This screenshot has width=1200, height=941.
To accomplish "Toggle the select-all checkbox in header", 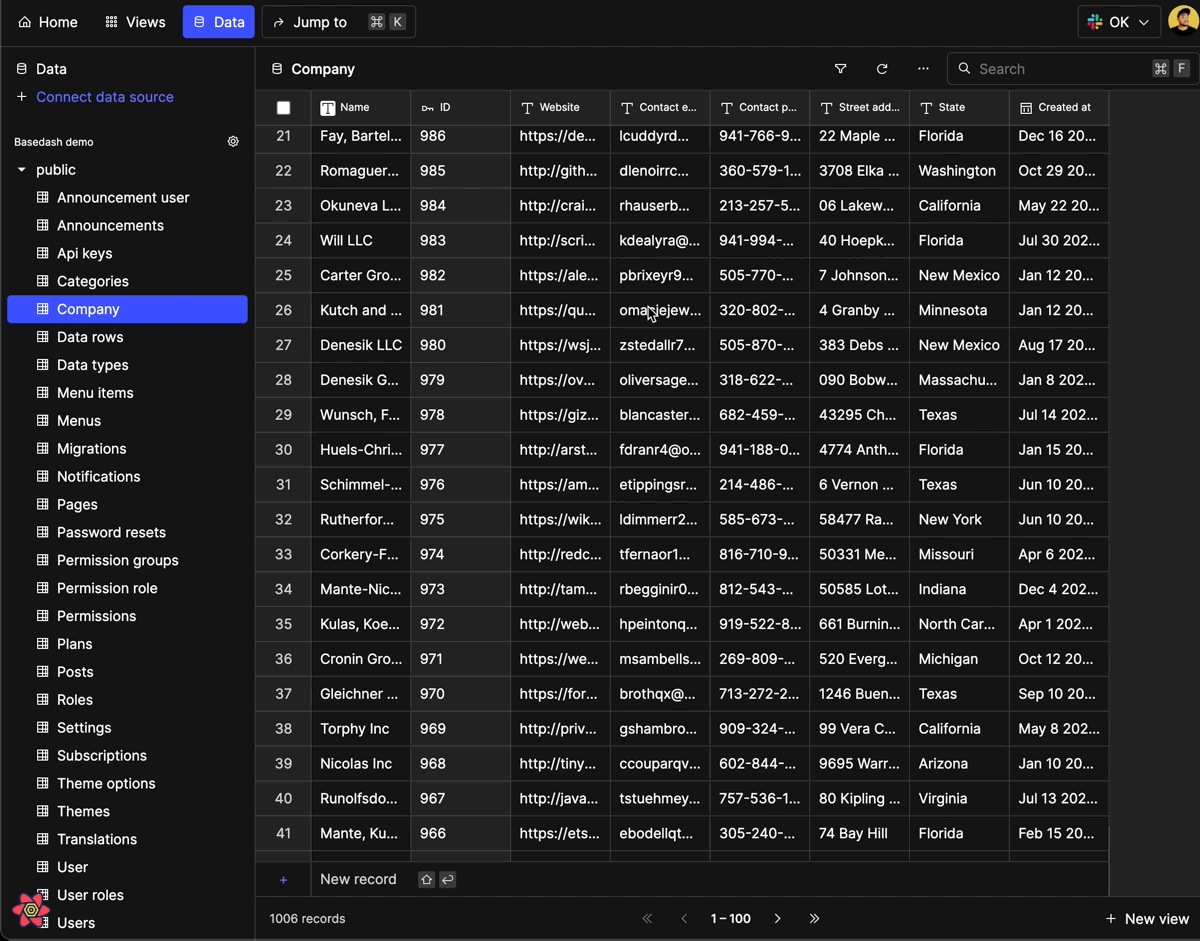I will point(283,107).
